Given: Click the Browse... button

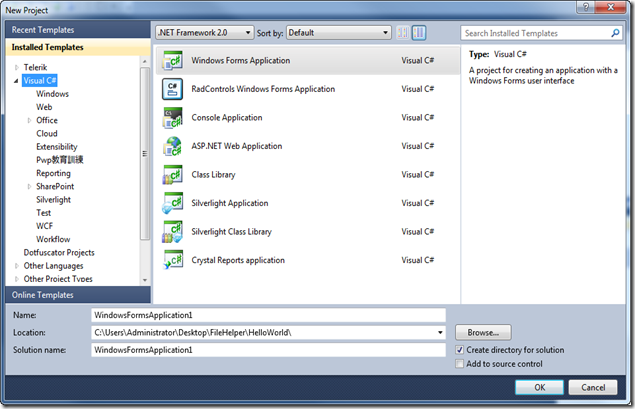Looking at the screenshot, I should (x=483, y=333).
